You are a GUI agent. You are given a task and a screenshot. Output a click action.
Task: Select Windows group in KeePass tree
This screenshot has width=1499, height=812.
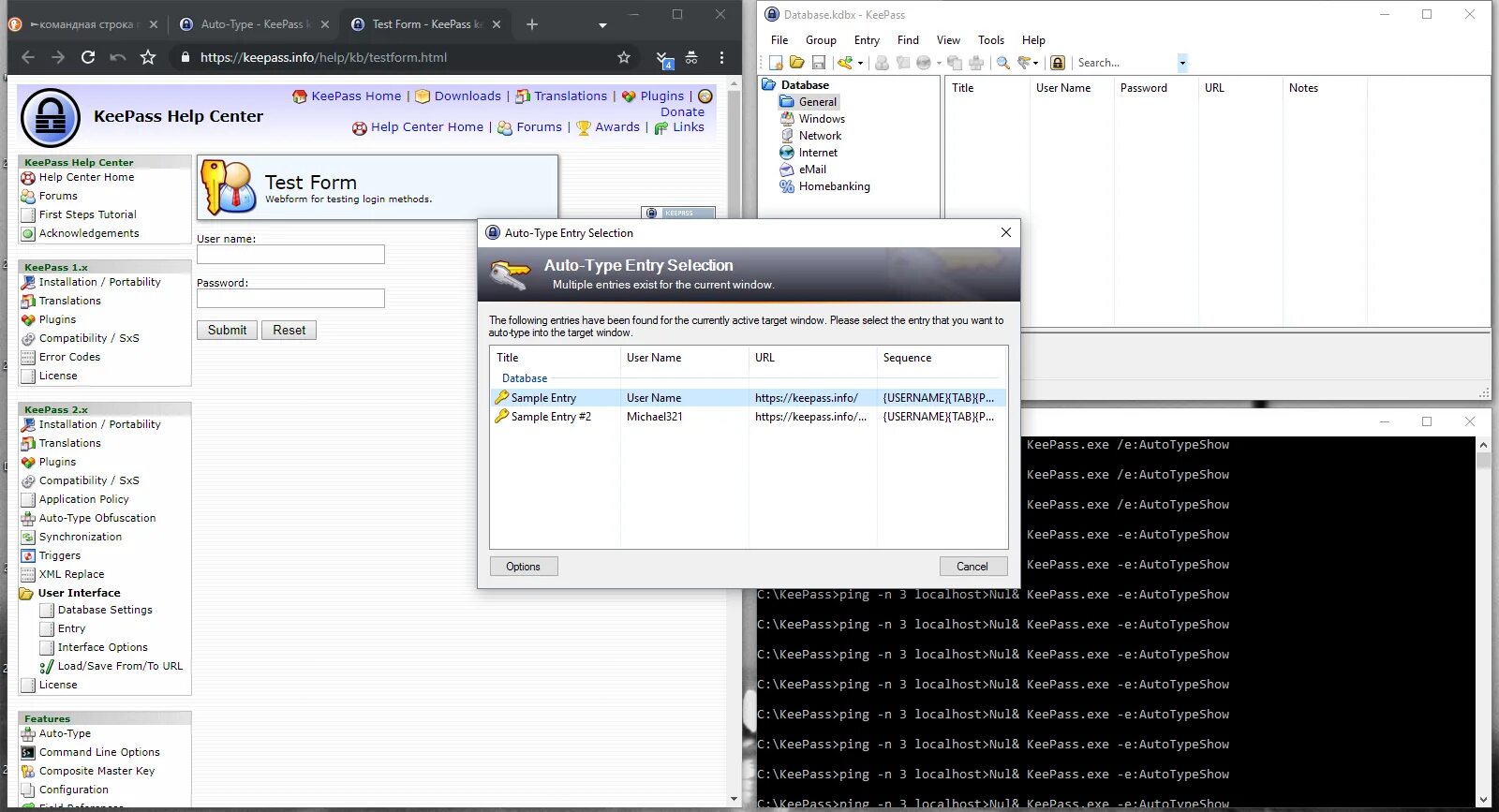pos(813,119)
